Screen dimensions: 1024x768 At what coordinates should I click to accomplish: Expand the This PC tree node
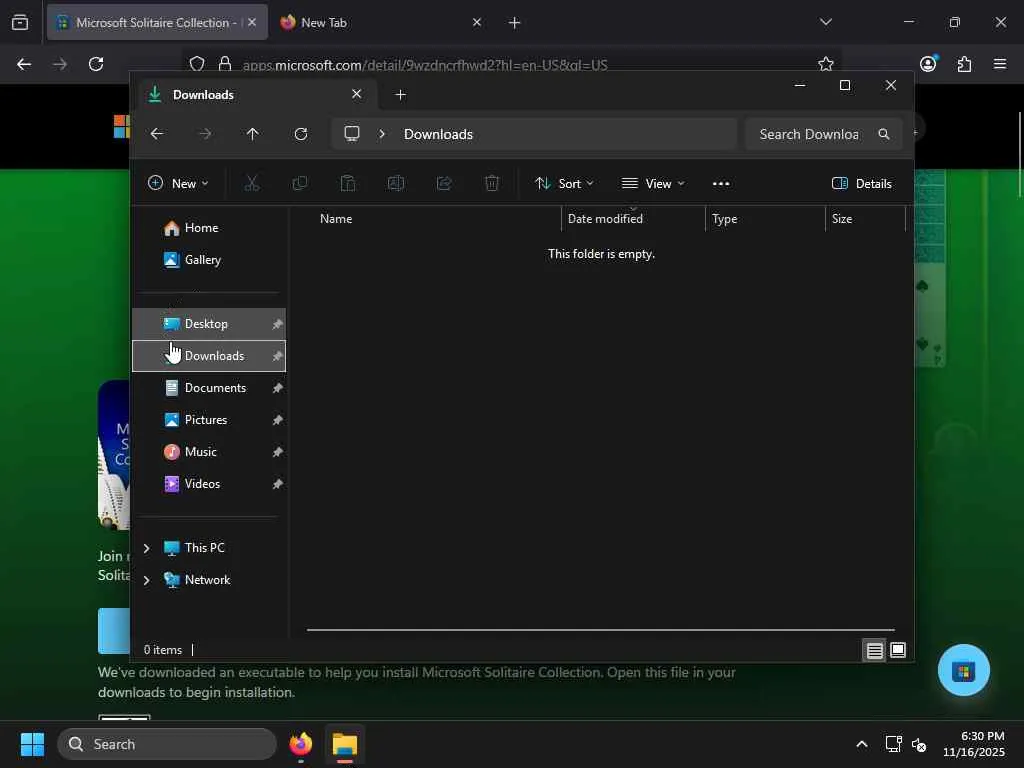coord(146,548)
